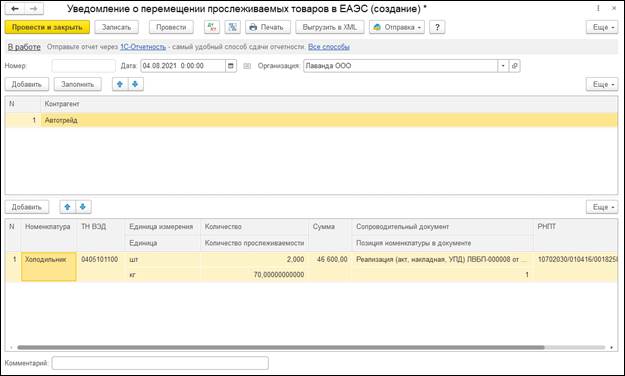Close the document form with X
Viewport: 625px width, 376px height.
click(614, 8)
